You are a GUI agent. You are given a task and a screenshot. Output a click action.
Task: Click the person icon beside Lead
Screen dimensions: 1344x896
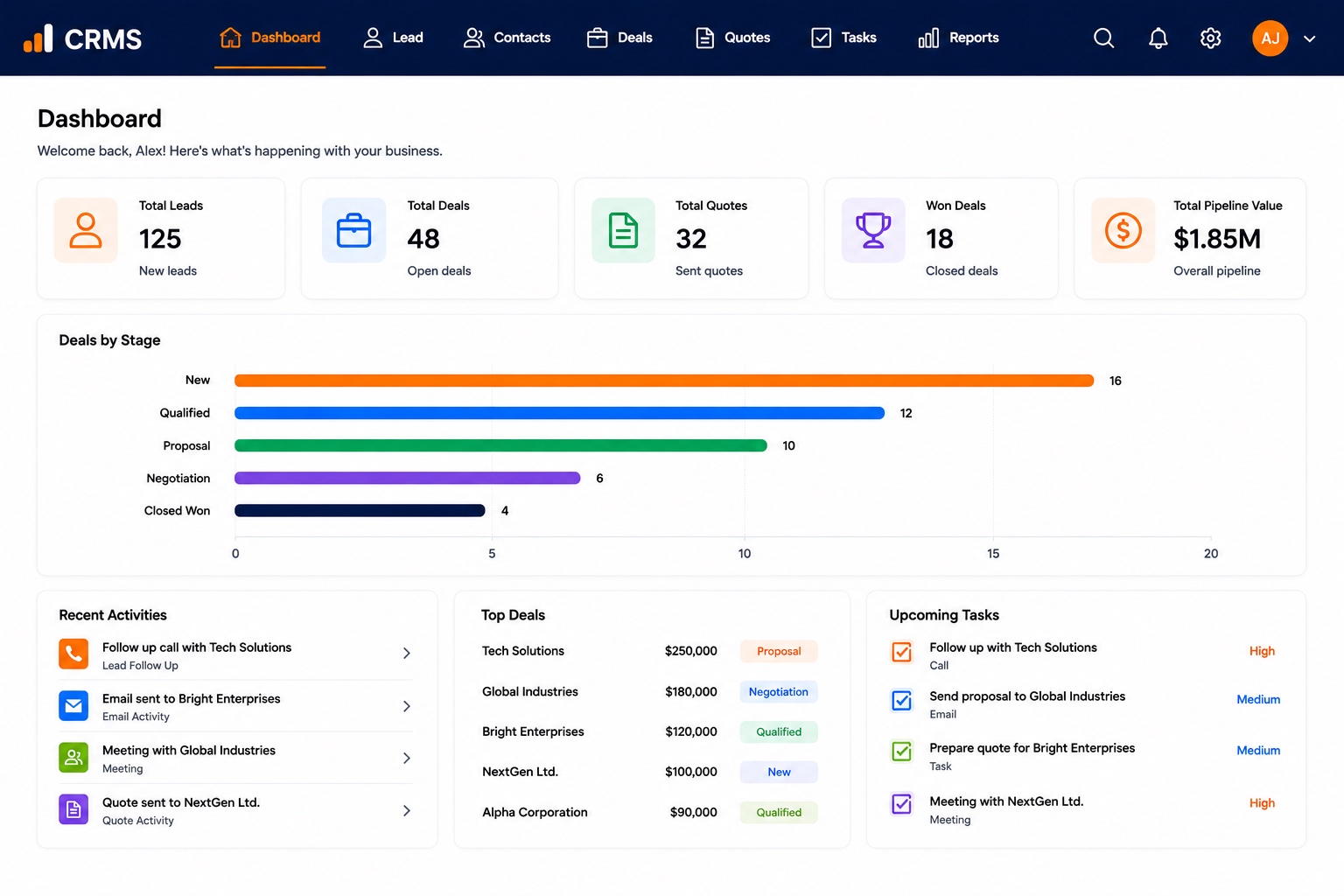coord(373,38)
